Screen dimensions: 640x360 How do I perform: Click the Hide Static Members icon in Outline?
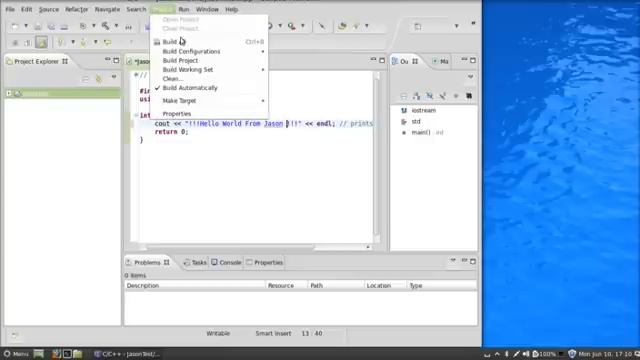point(442,96)
